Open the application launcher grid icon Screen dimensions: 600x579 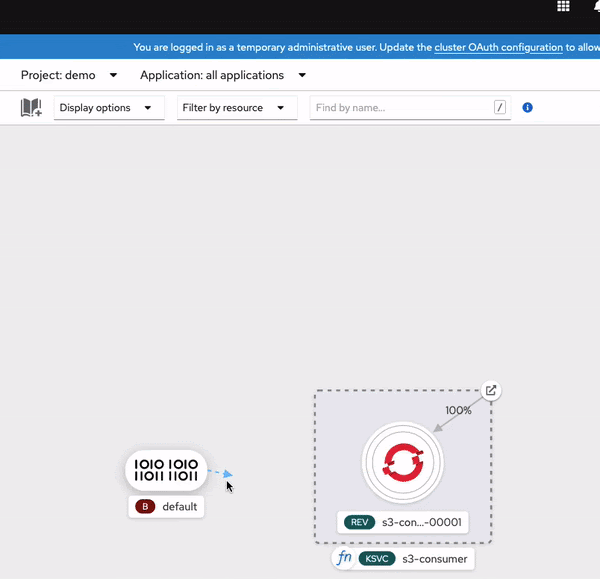coord(563,7)
